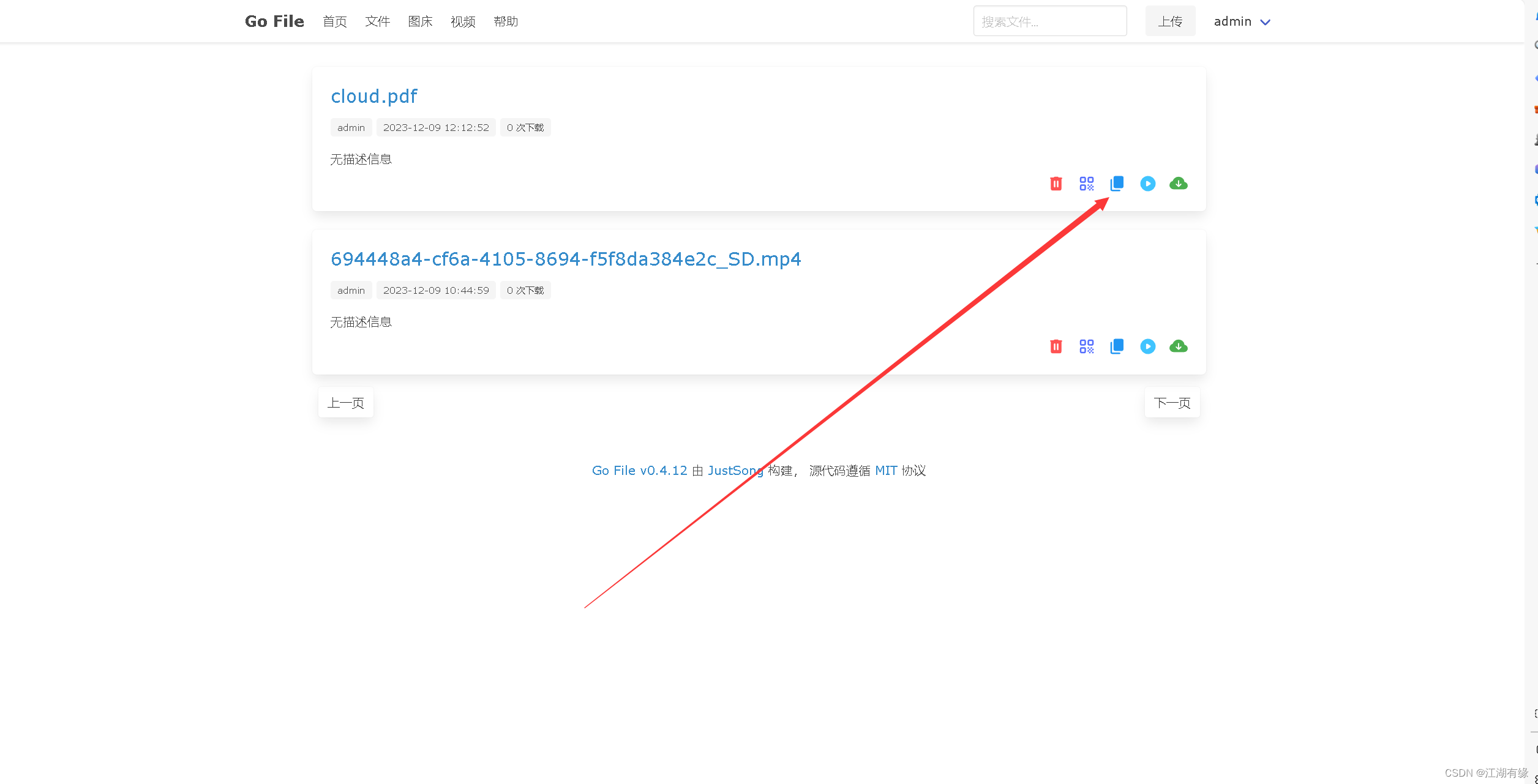The width and height of the screenshot is (1538, 784).
Task: Open the 文件 menu item
Action: (377, 21)
